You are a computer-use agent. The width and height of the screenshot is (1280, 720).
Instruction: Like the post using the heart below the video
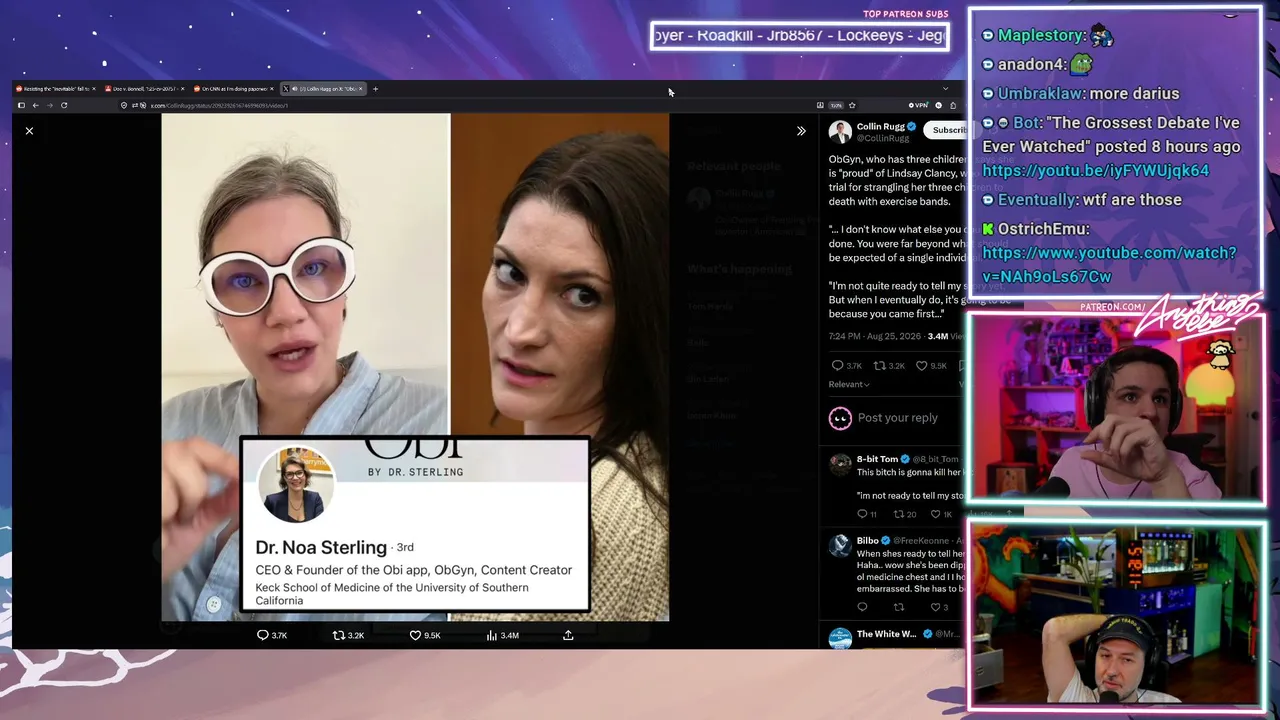click(415, 635)
